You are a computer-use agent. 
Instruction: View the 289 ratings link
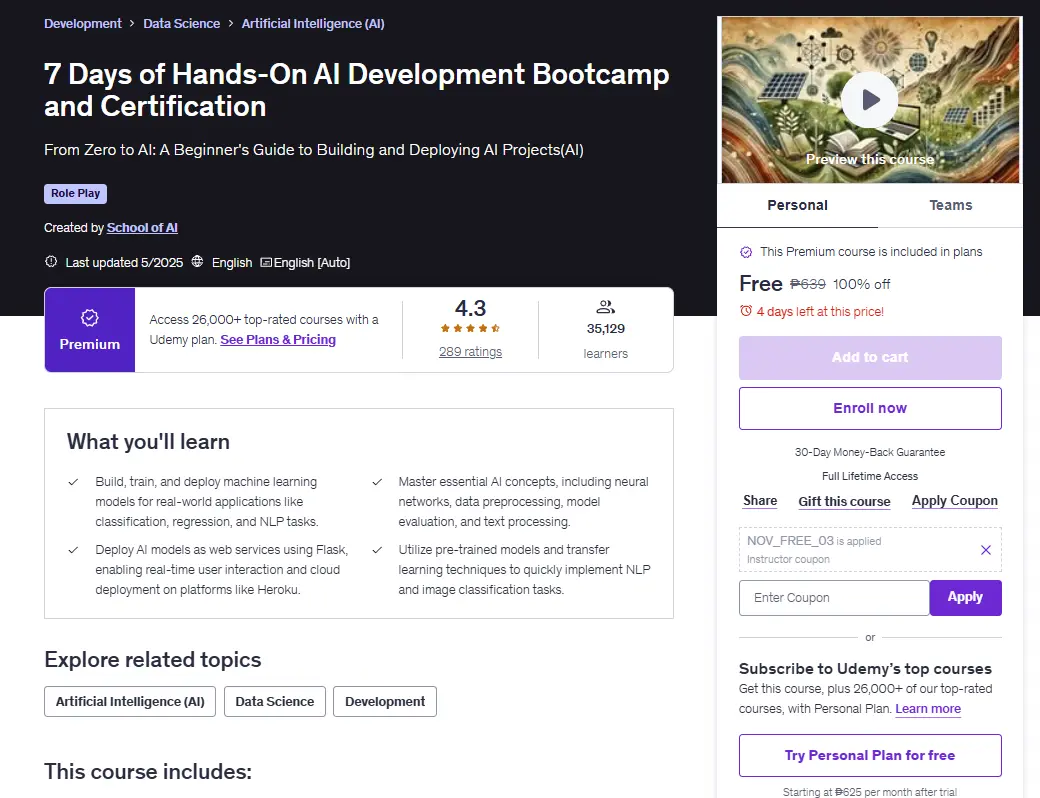point(470,352)
